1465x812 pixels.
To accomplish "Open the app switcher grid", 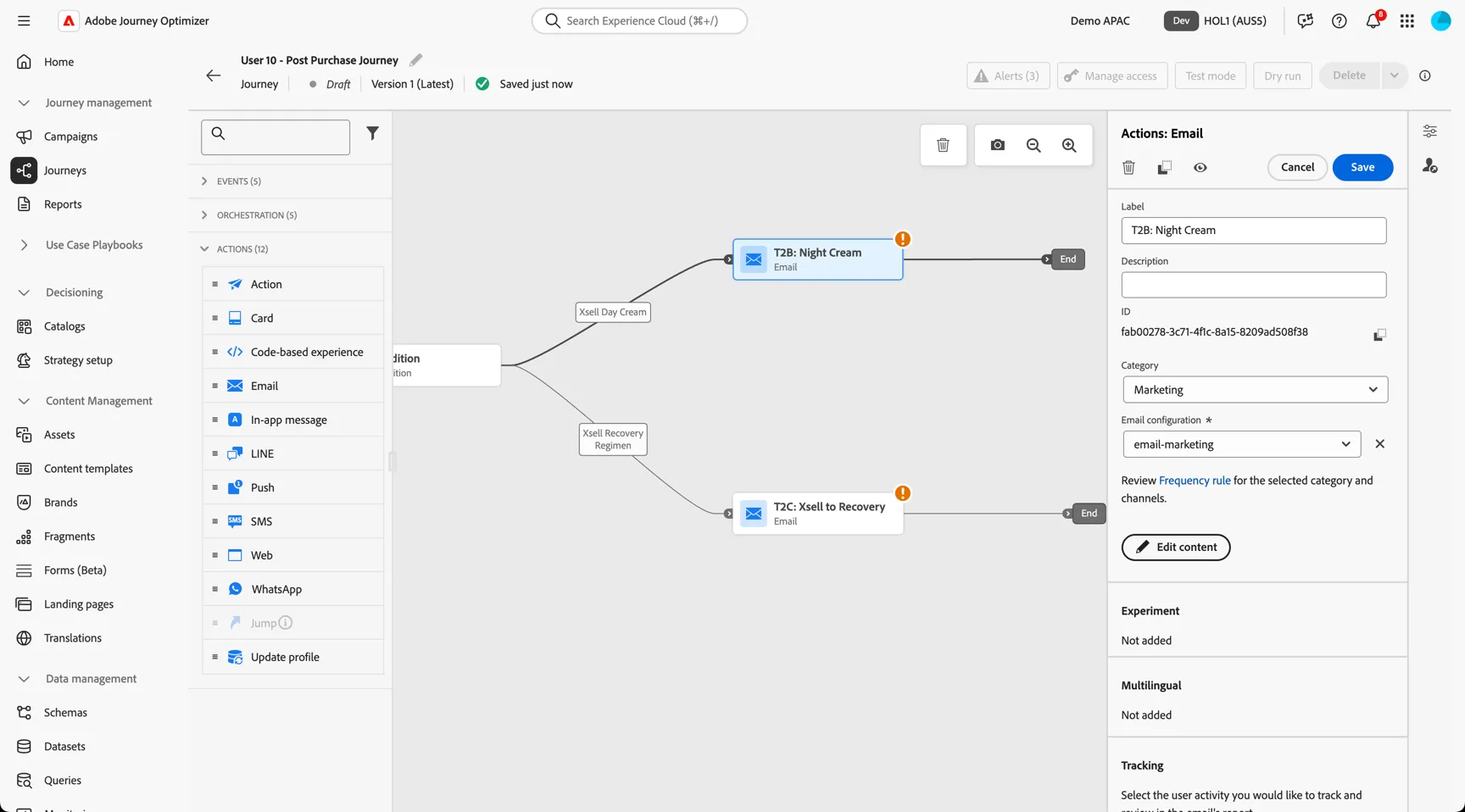I will point(1407,21).
